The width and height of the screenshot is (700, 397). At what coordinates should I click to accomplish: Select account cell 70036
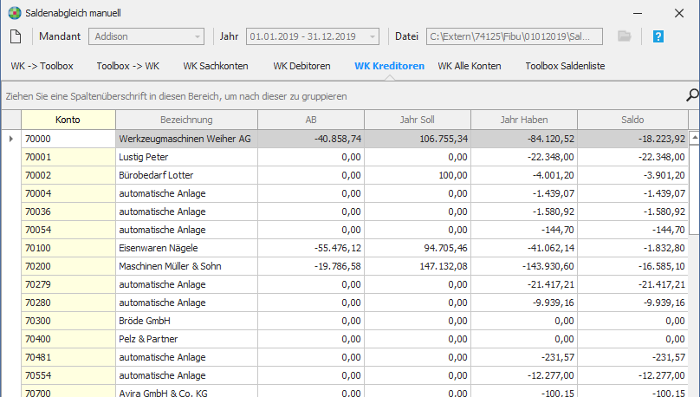coord(68,212)
